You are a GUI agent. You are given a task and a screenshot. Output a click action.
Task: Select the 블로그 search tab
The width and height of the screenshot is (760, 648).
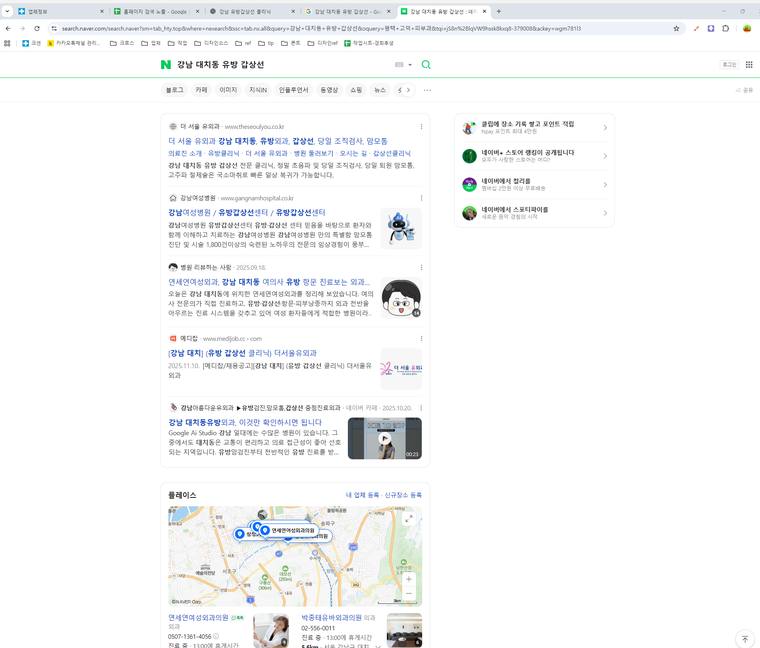point(174,90)
